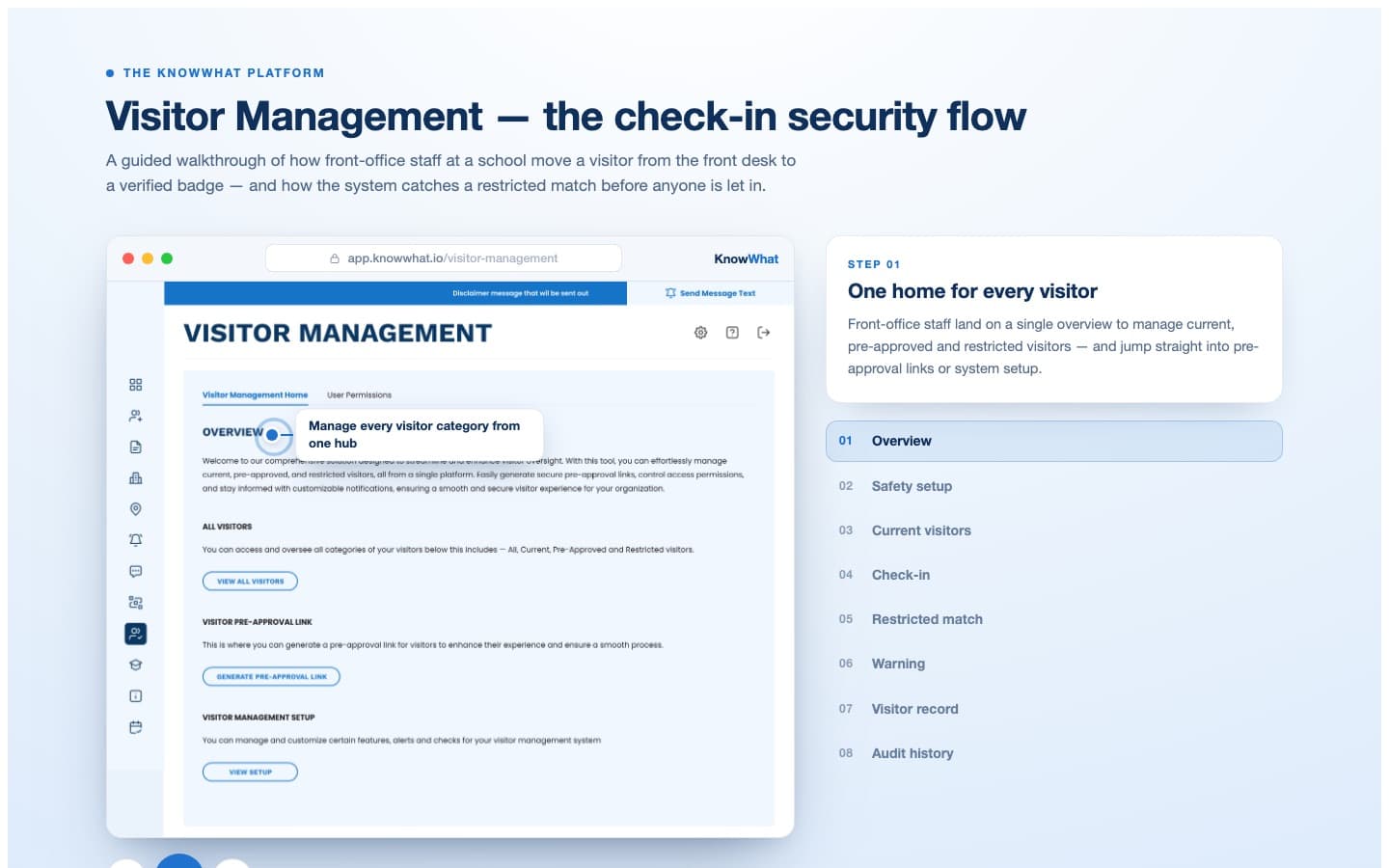The image size is (1389, 868).
Task: Open the settings gear icon
Action: pyautogui.click(x=700, y=333)
